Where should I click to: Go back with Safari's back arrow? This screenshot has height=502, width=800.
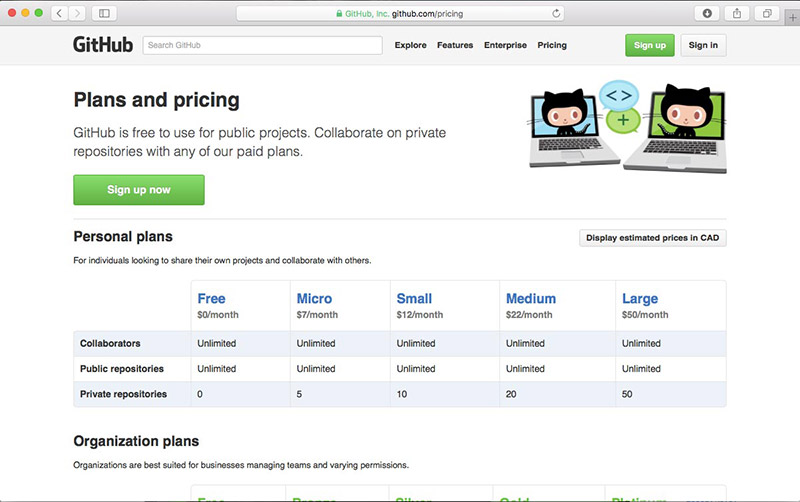click(x=59, y=13)
